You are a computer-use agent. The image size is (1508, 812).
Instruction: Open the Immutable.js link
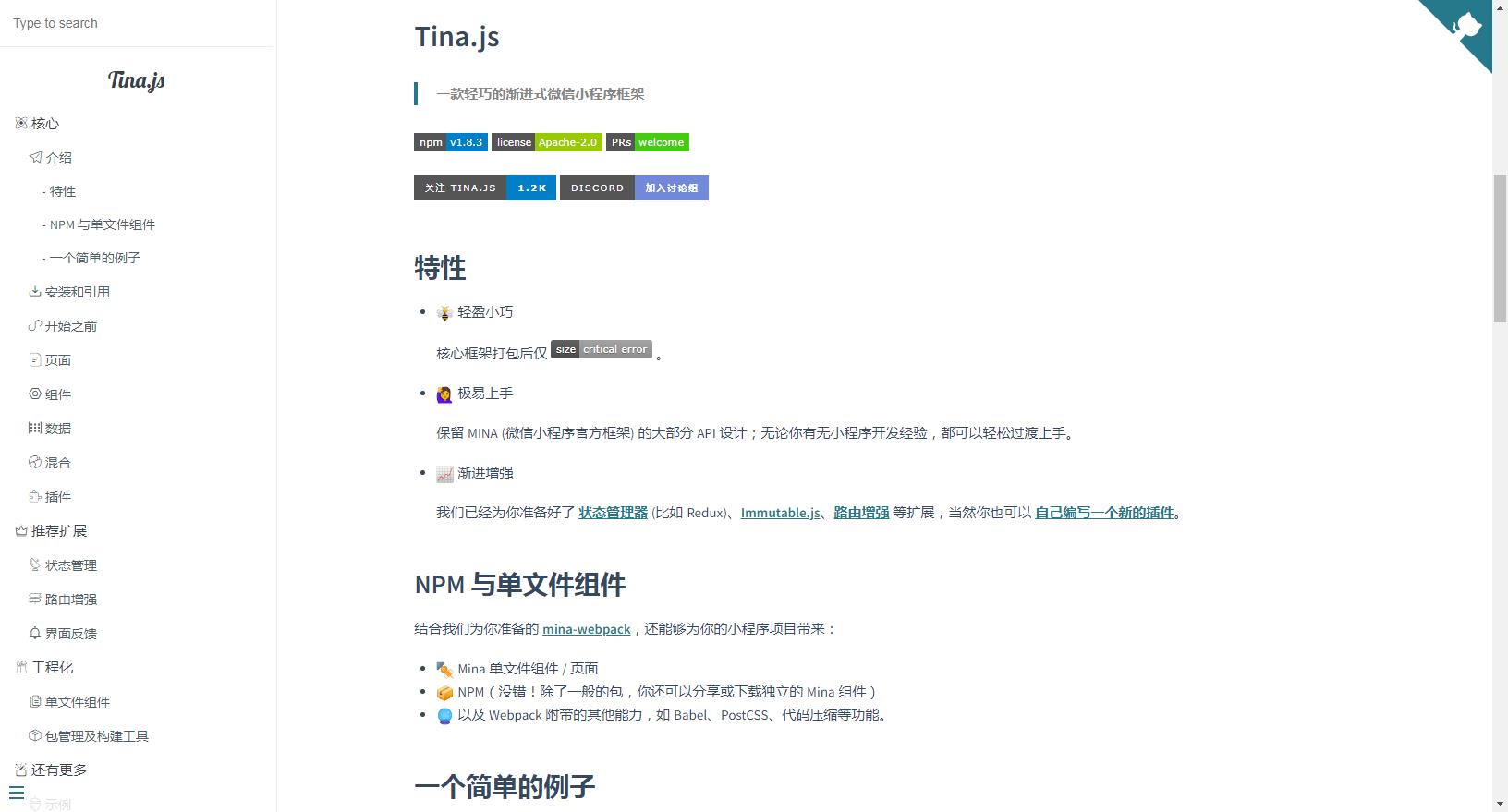[x=781, y=513]
